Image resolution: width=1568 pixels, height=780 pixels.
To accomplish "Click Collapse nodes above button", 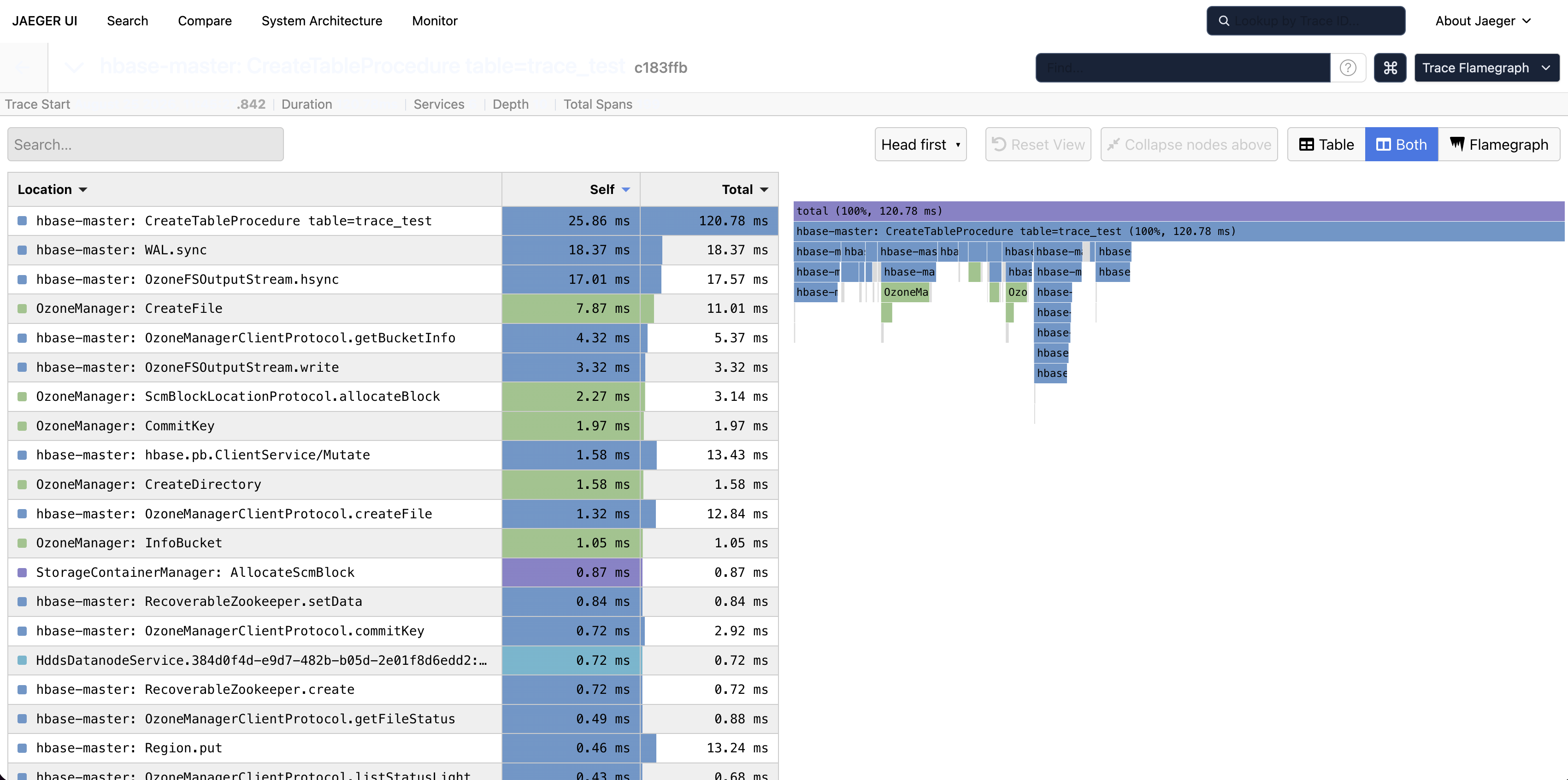I will pos(1189,144).
